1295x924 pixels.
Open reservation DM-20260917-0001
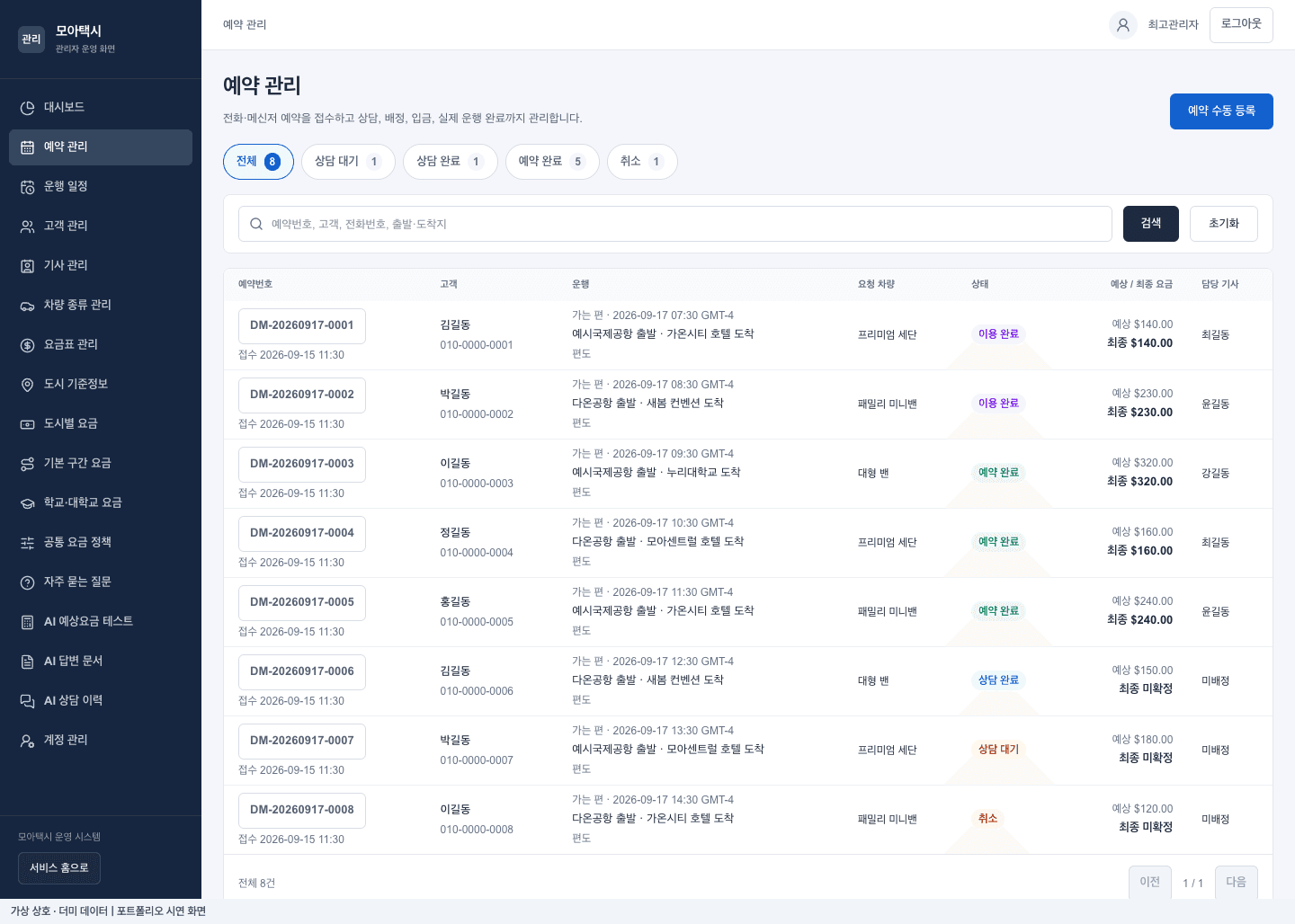(x=302, y=326)
